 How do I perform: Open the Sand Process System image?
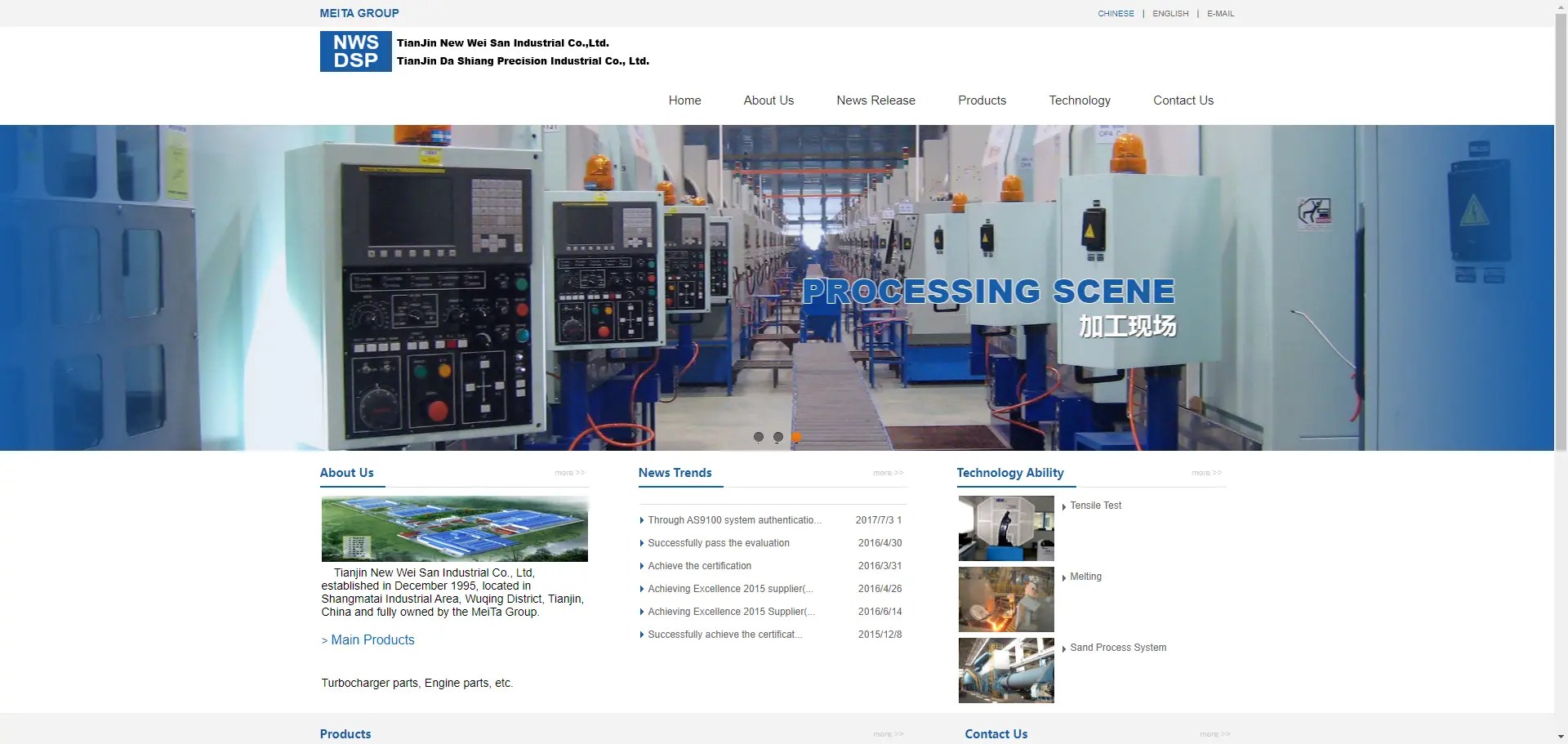click(x=1005, y=670)
